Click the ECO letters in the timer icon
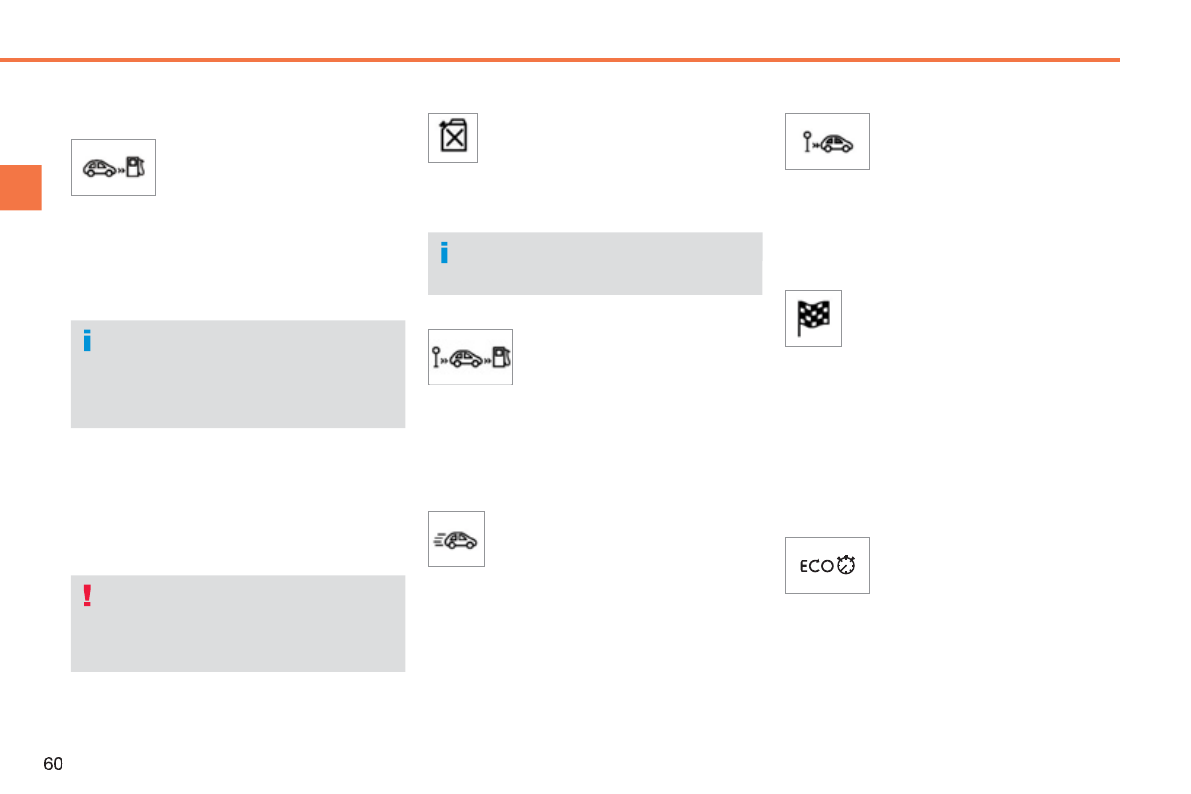 pos(816,566)
